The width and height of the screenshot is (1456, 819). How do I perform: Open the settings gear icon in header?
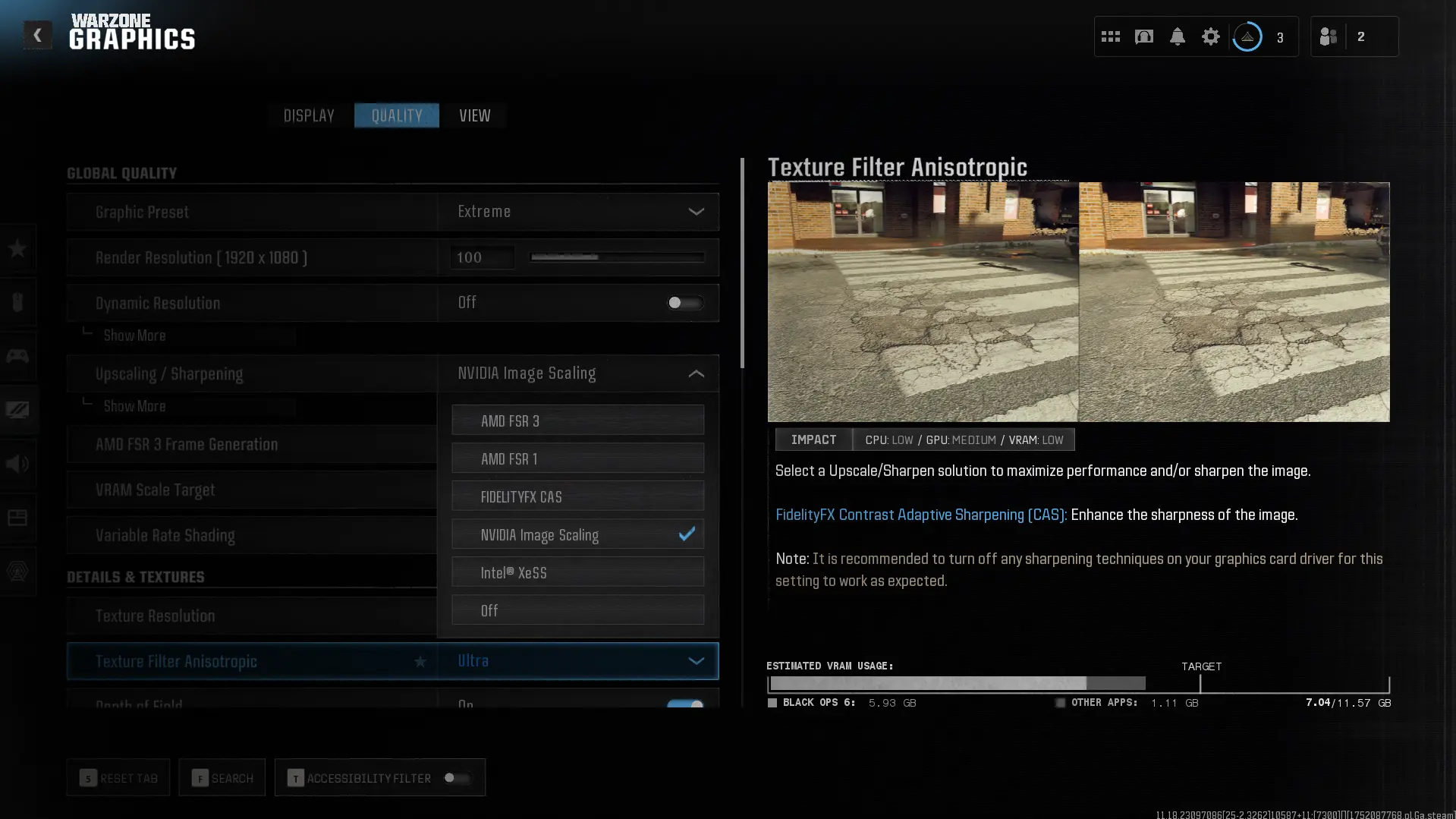(x=1211, y=36)
